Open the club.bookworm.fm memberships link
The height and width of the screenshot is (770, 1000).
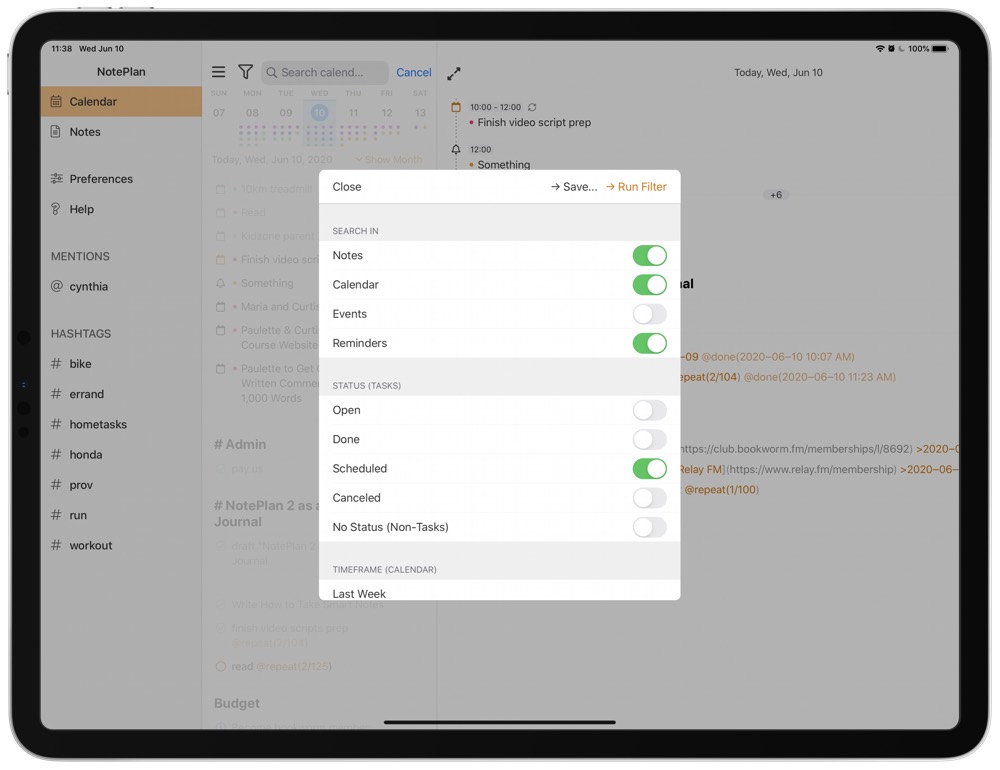[x=796, y=449]
